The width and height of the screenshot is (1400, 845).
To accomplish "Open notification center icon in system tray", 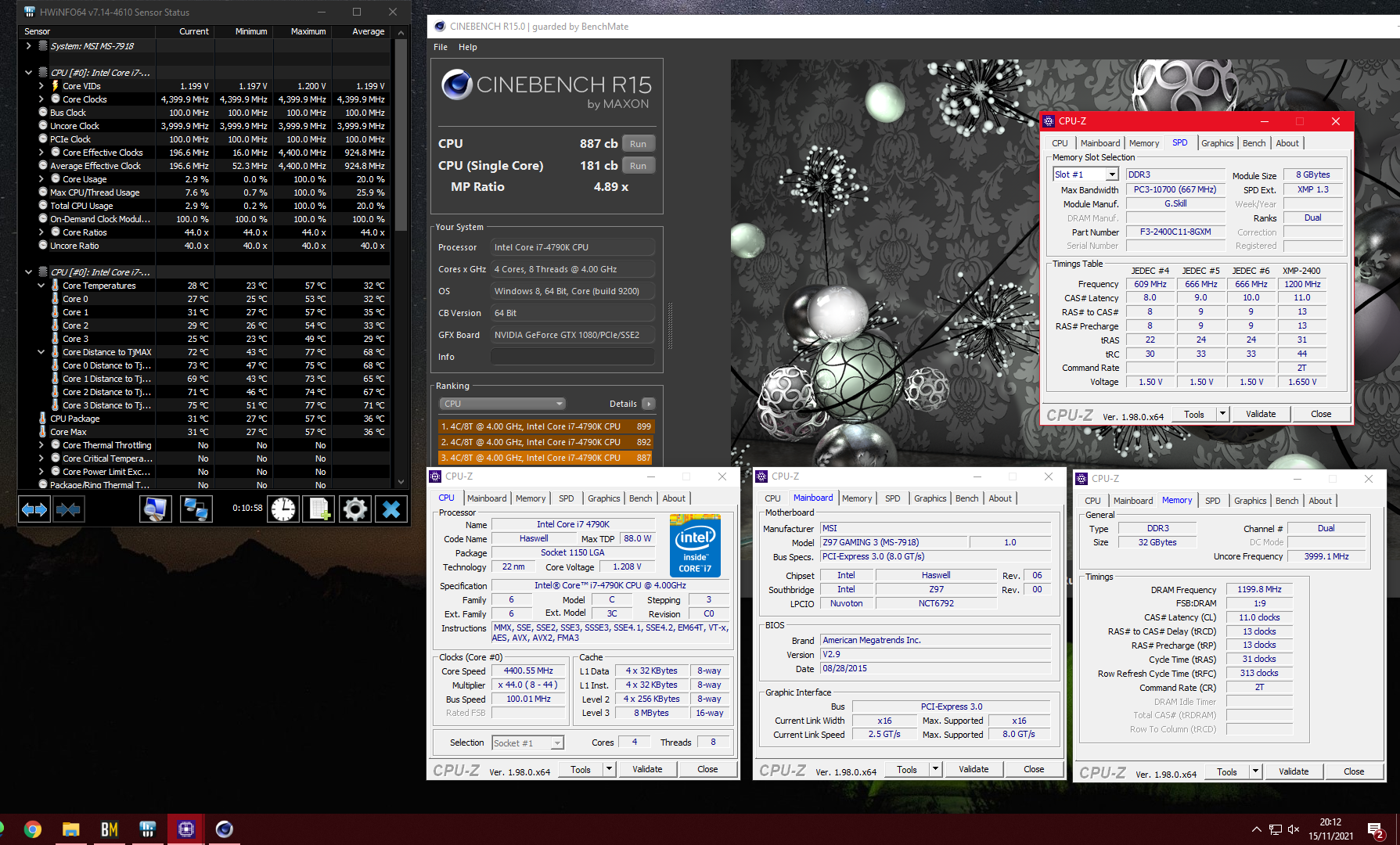I will click(x=1376, y=829).
